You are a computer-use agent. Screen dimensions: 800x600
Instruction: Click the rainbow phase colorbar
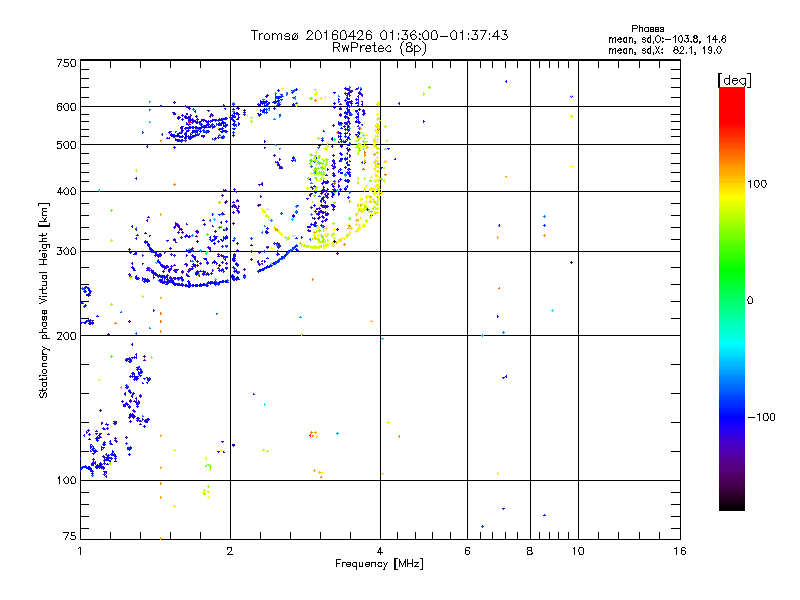coord(732,298)
